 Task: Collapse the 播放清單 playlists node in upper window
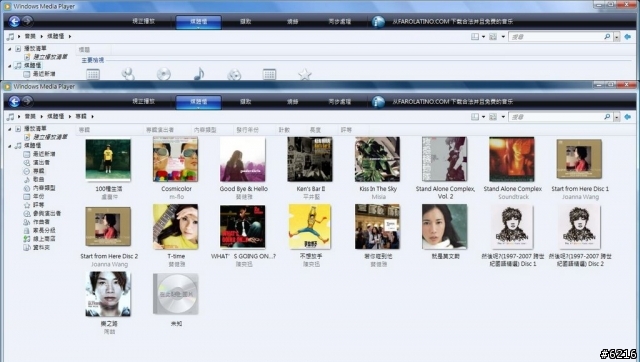[x=10, y=49]
